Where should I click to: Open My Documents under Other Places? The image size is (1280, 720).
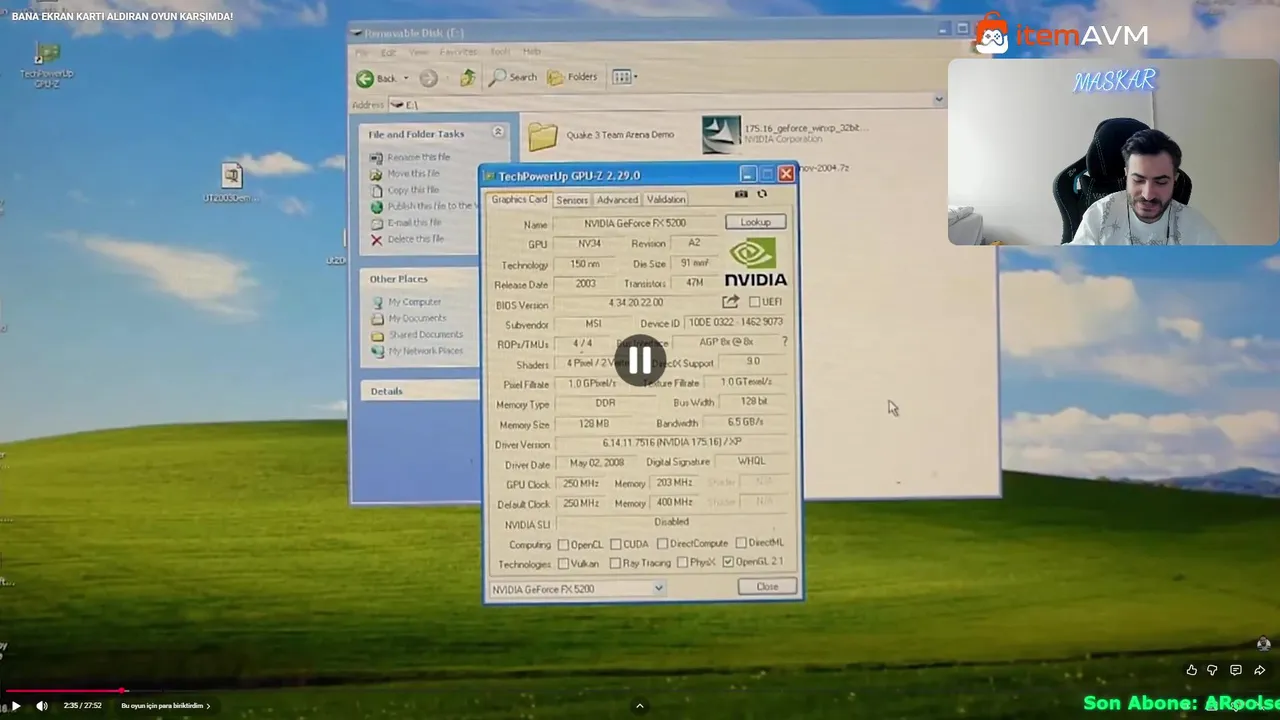point(409,318)
